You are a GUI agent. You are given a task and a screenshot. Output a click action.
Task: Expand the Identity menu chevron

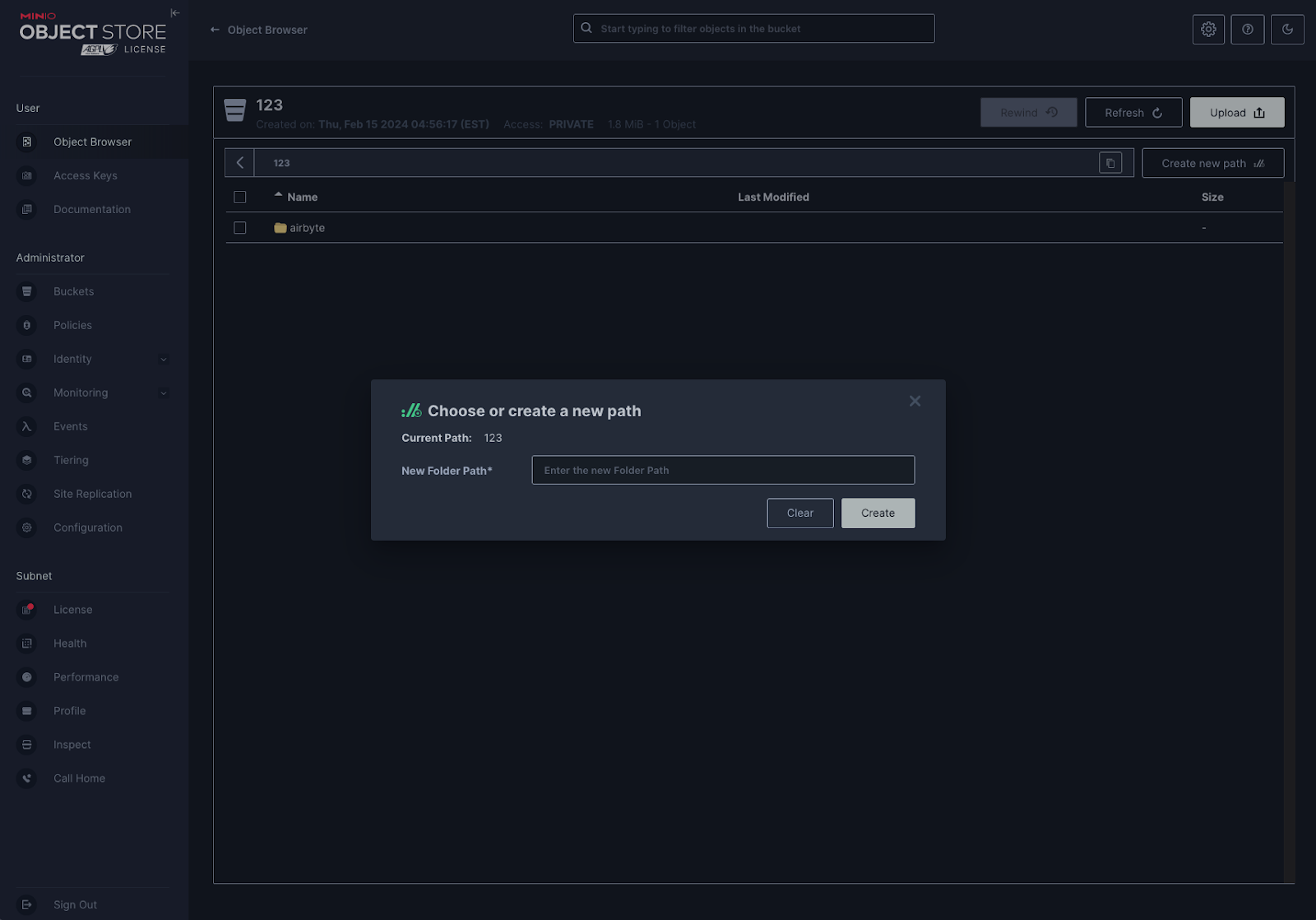pos(164,360)
